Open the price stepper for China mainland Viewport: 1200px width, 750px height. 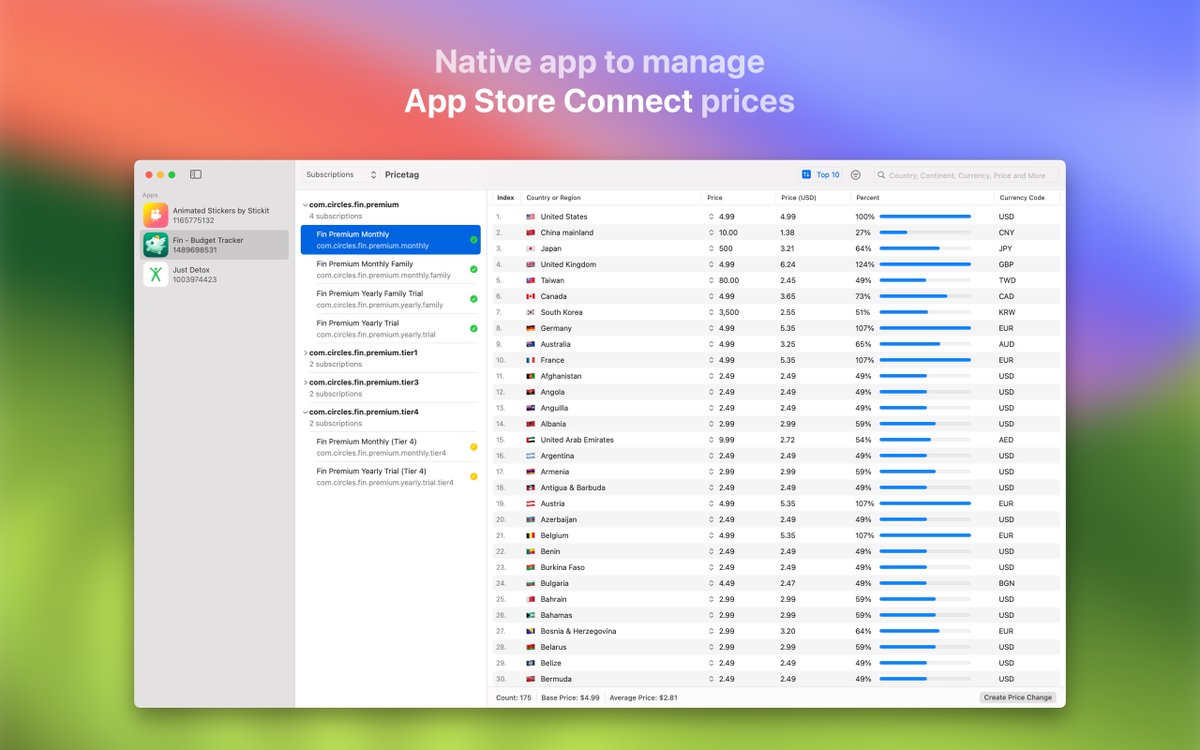(x=712, y=233)
